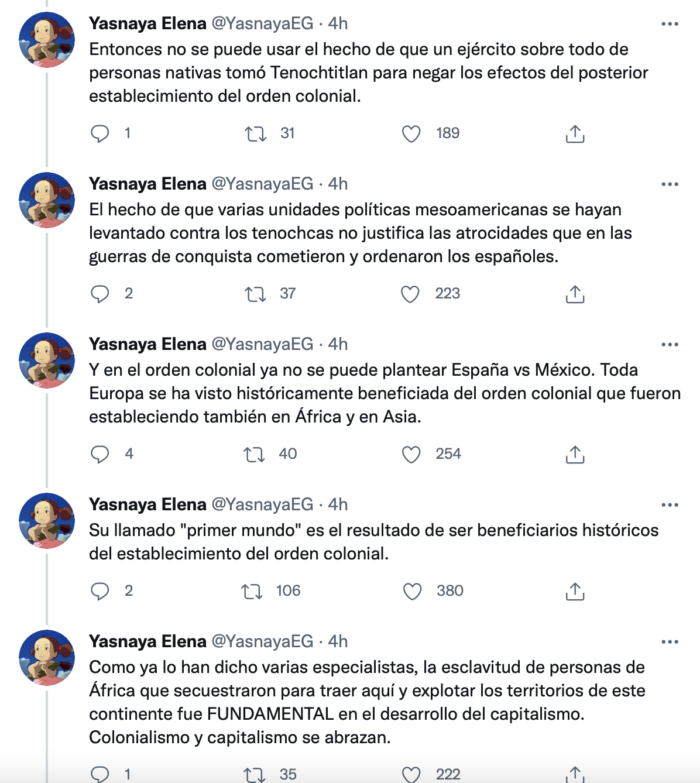The image size is (700, 783).
Task: Open the 4h timestamp on the "primer mundo" tweet
Action: [x=338, y=504]
